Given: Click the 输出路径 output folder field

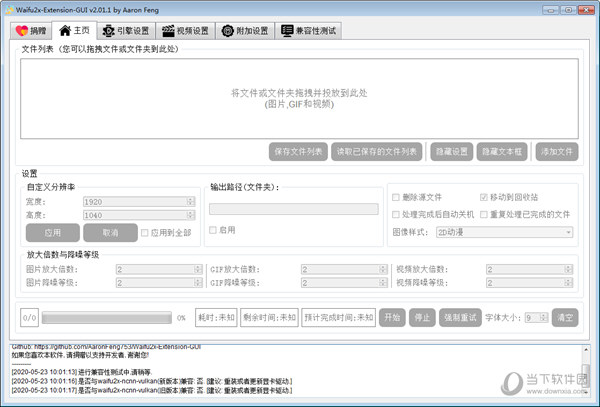Looking at the screenshot, I should (294, 209).
